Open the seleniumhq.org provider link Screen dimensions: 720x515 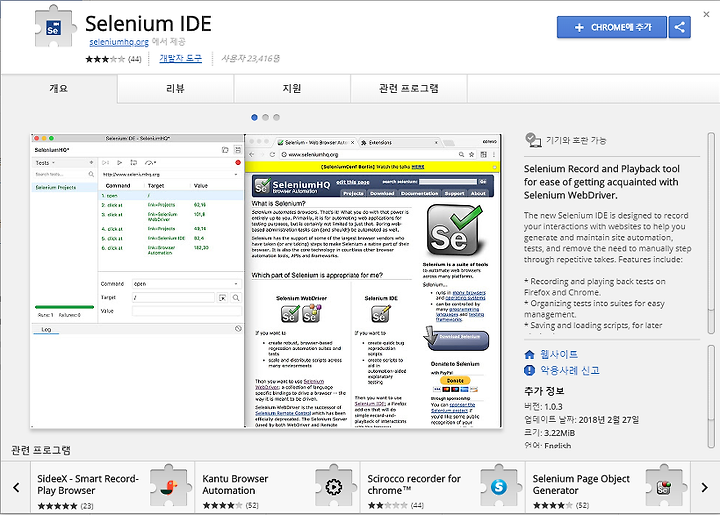point(119,42)
